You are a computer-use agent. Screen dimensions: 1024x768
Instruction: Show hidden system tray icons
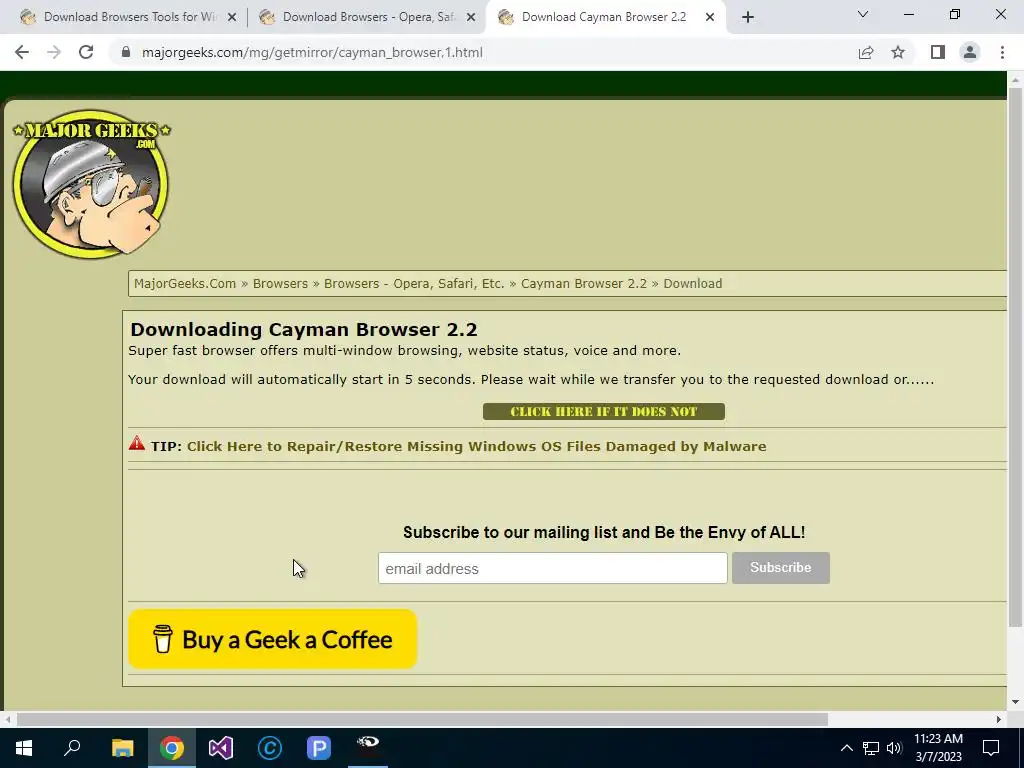(x=846, y=748)
